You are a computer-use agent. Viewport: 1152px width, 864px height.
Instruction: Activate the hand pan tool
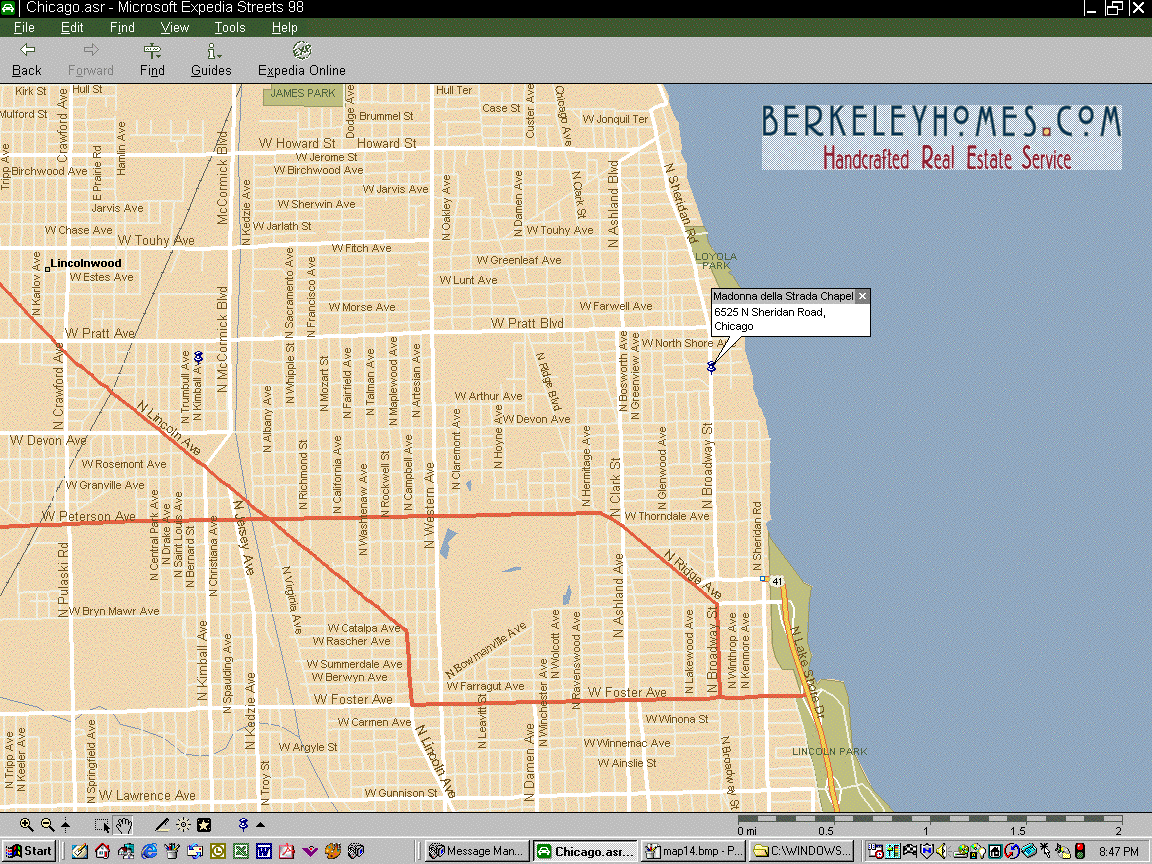pyautogui.click(x=124, y=825)
